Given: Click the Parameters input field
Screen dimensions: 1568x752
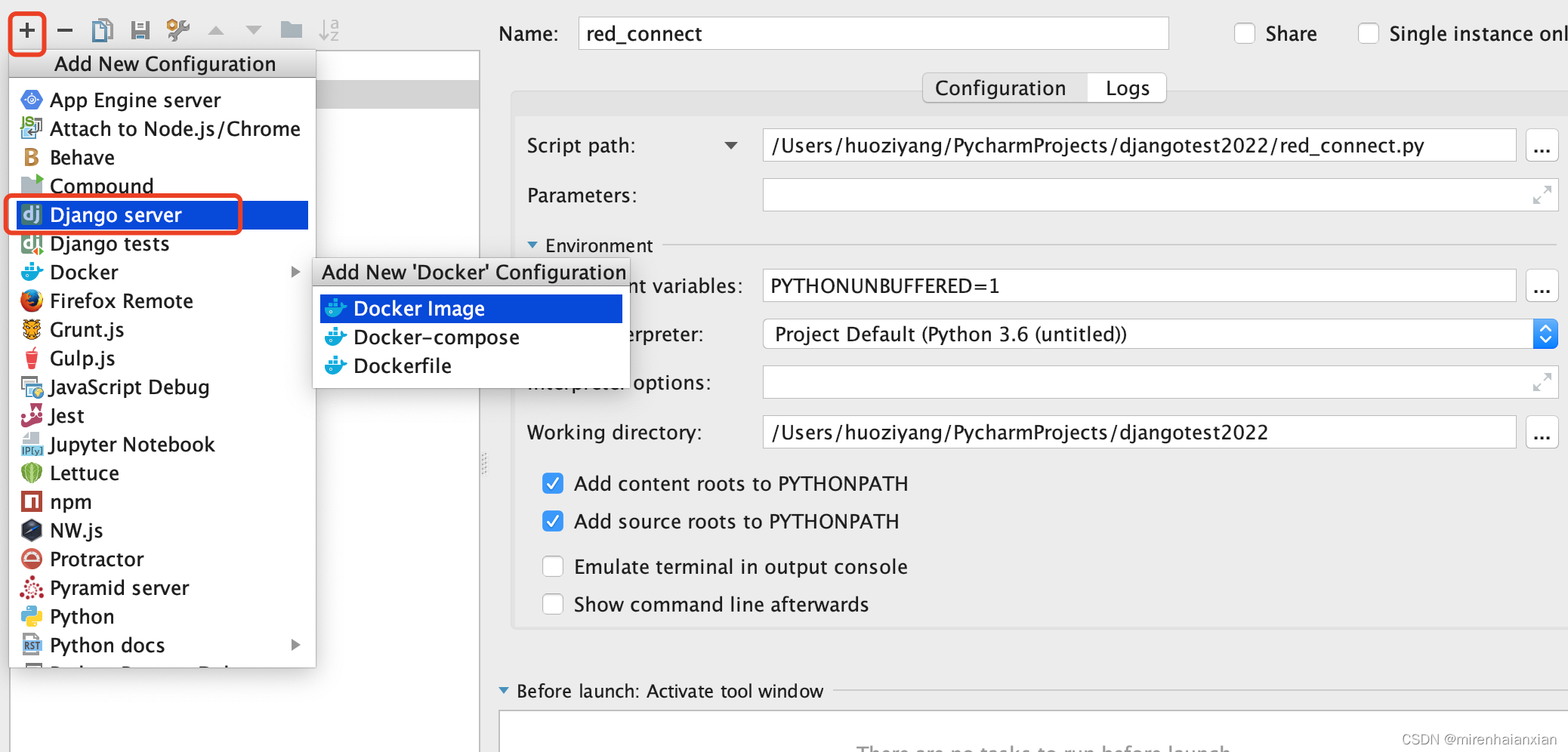Looking at the screenshot, I should [x=1160, y=195].
